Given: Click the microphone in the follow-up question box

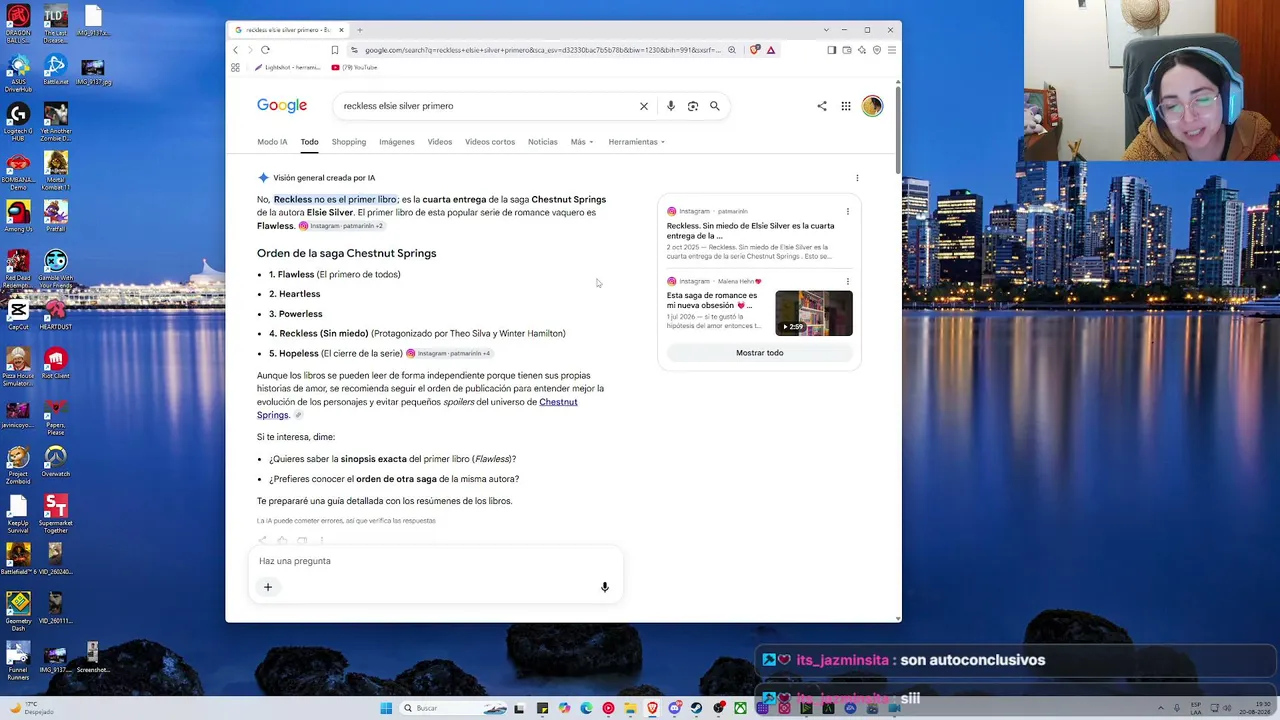Looking at the screenshot, I should [x=605, y=587].
